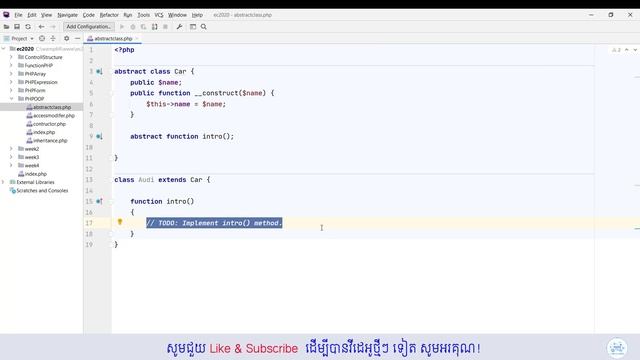Collapse the ec2020 root folder
Image resolution: width=640 pixels, height=360 pixels.
tap(4, 49)
